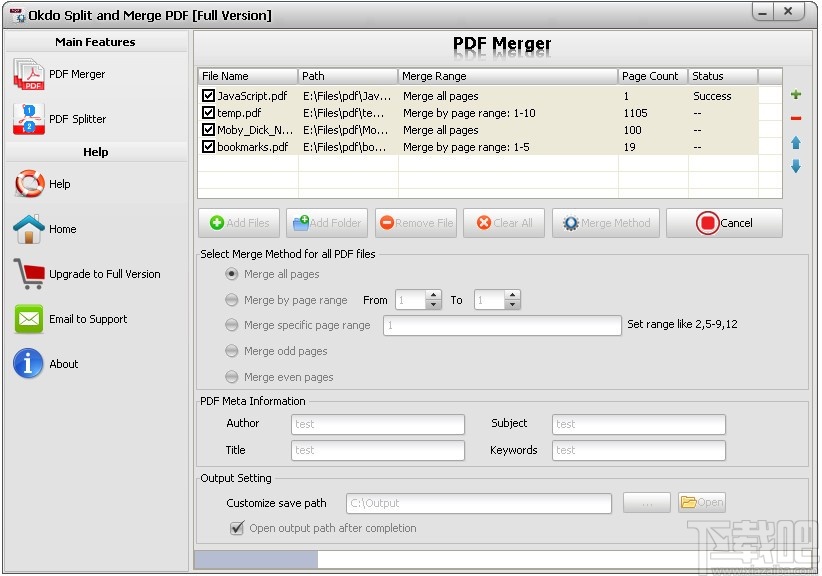This screenshot has width=822, height=576.
Task: Uncheck the bookmarks.pdf checkbox
Action: tap(206, 147)
